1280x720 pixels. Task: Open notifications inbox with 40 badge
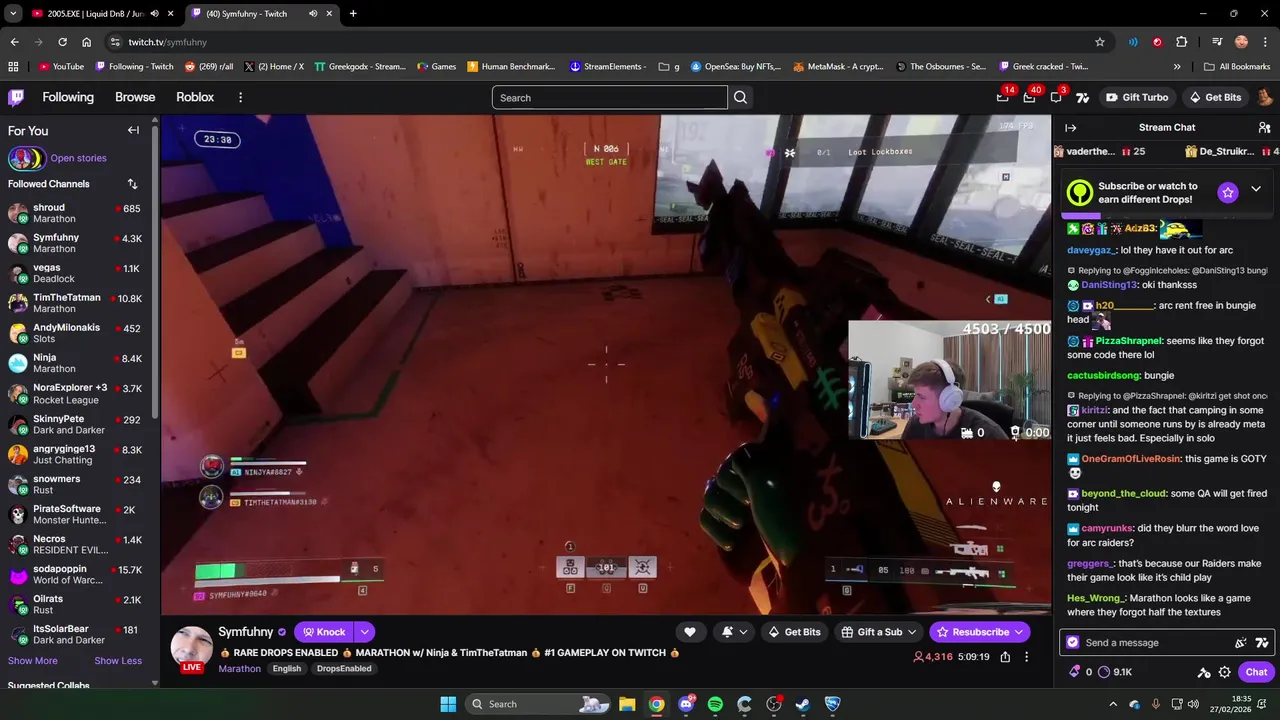click(x=1030, y=97)
